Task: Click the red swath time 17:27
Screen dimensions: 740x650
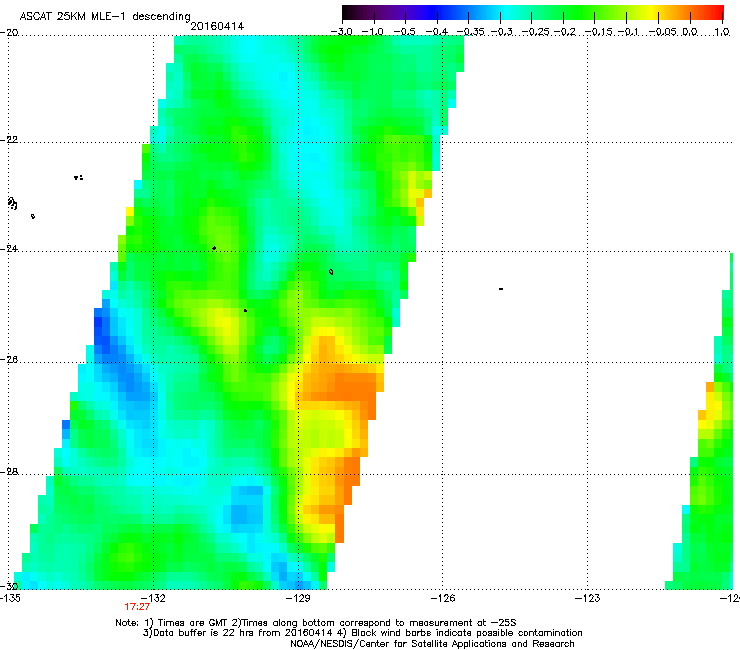Action: coord(137,607)
